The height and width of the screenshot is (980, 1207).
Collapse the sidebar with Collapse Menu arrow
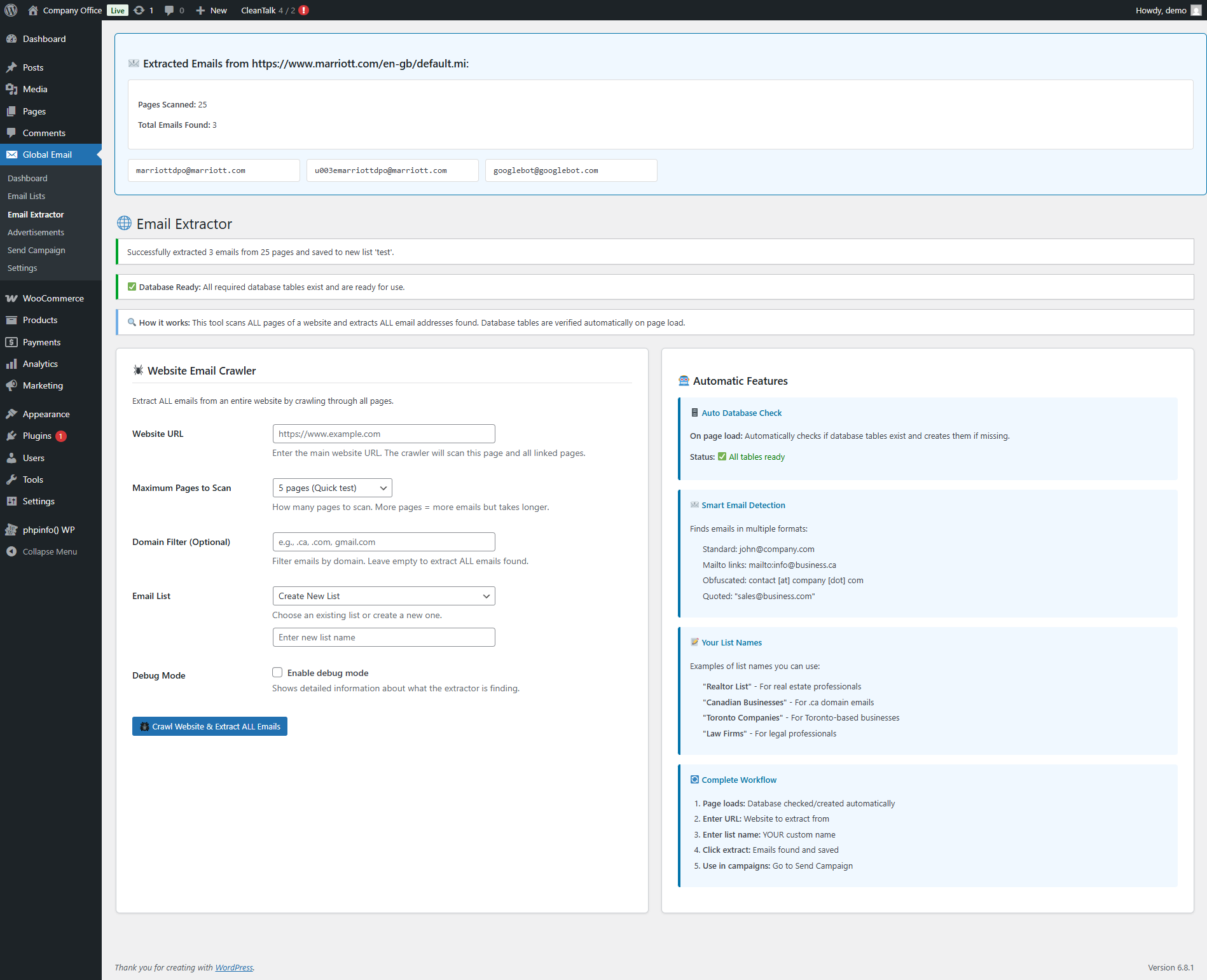[11, 551]
